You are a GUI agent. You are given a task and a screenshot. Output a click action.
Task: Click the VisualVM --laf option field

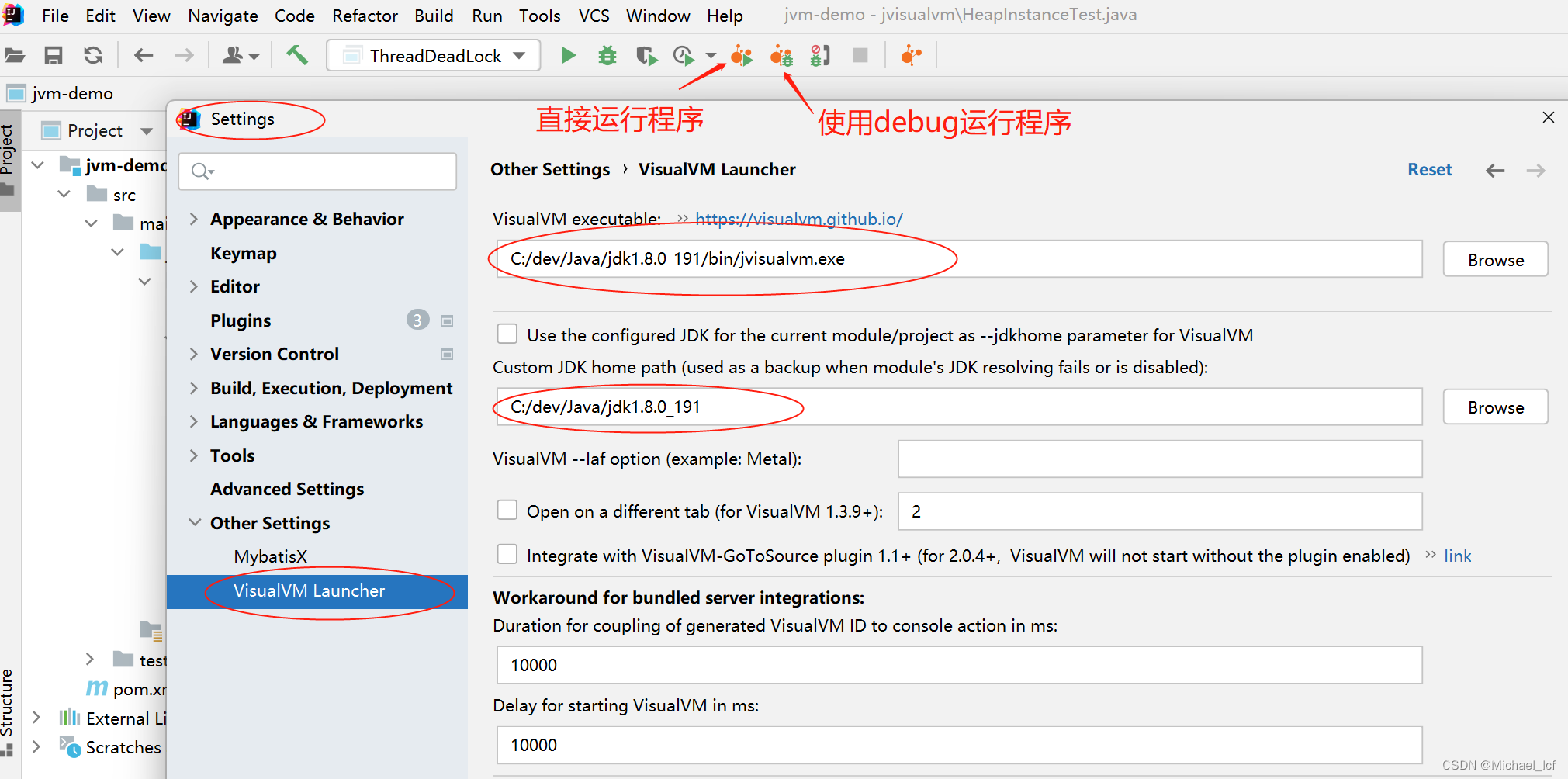point(1160,459)
